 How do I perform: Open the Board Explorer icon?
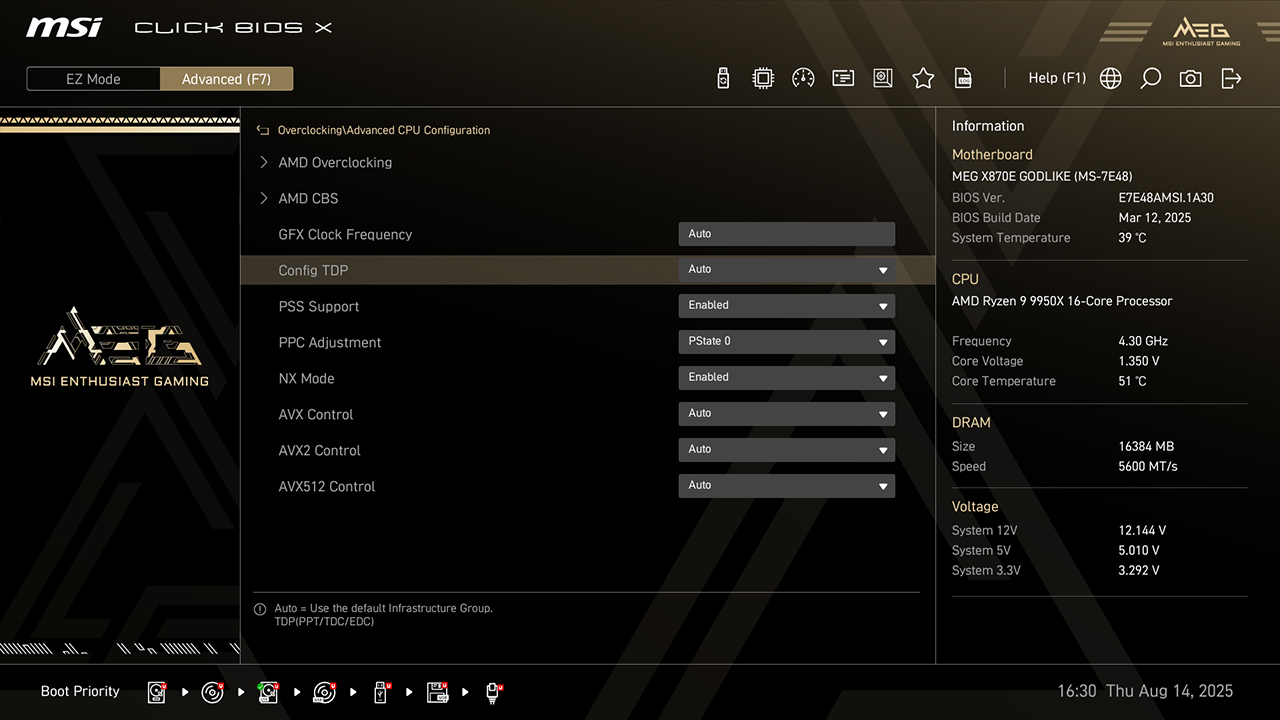883,78
